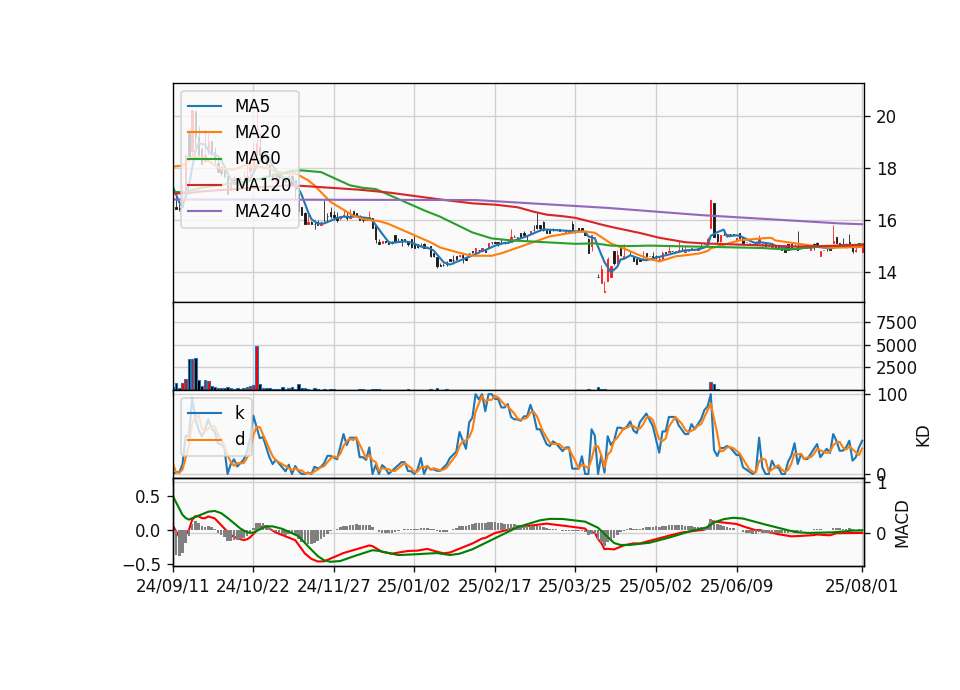Click the date label 24/09/11
This screenshot has width=960, height=690.
173,586
